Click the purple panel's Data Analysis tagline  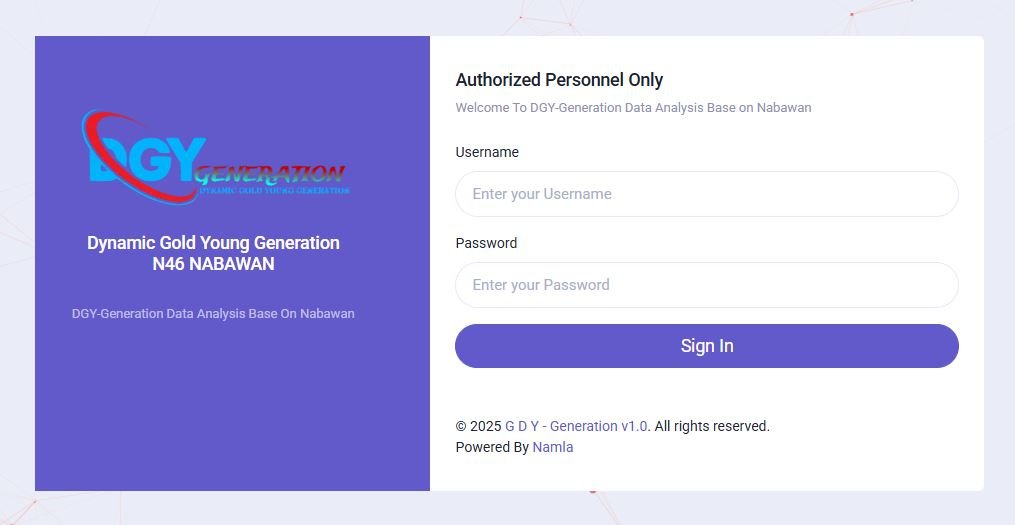tap(213, 313)
